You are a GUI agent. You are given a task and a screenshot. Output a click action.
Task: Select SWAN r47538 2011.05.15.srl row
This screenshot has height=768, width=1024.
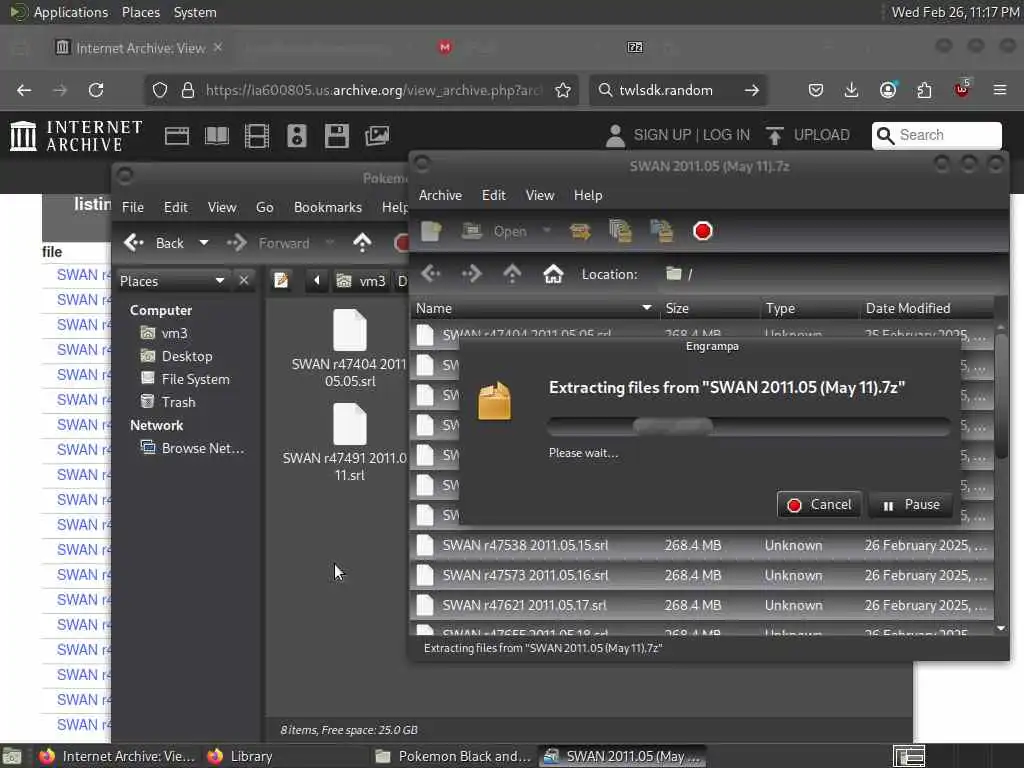[701, 545]
